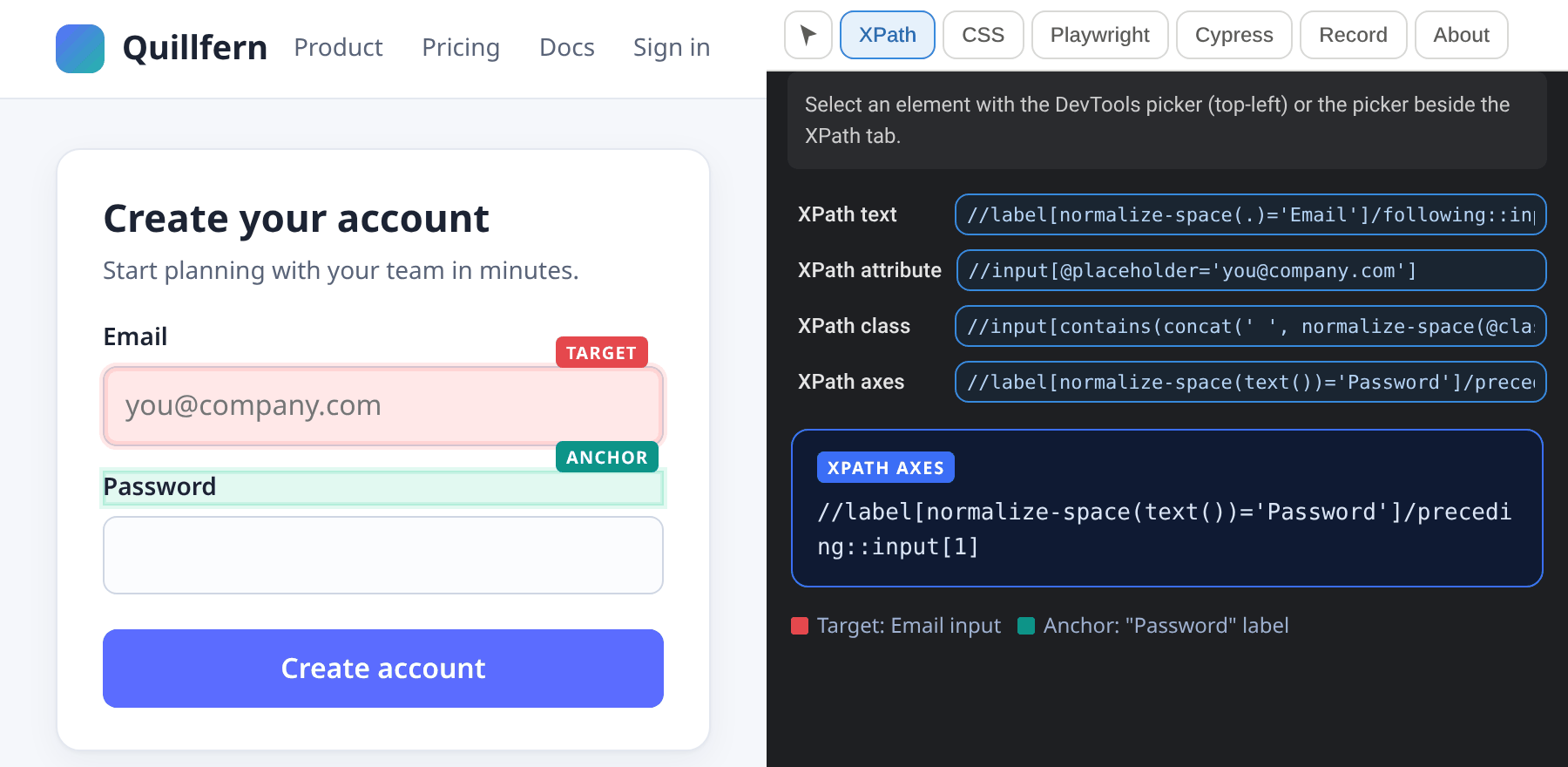Go to the Cypress tab
The height and width of the screenshot is (767, 1568).
(1233, 35)
